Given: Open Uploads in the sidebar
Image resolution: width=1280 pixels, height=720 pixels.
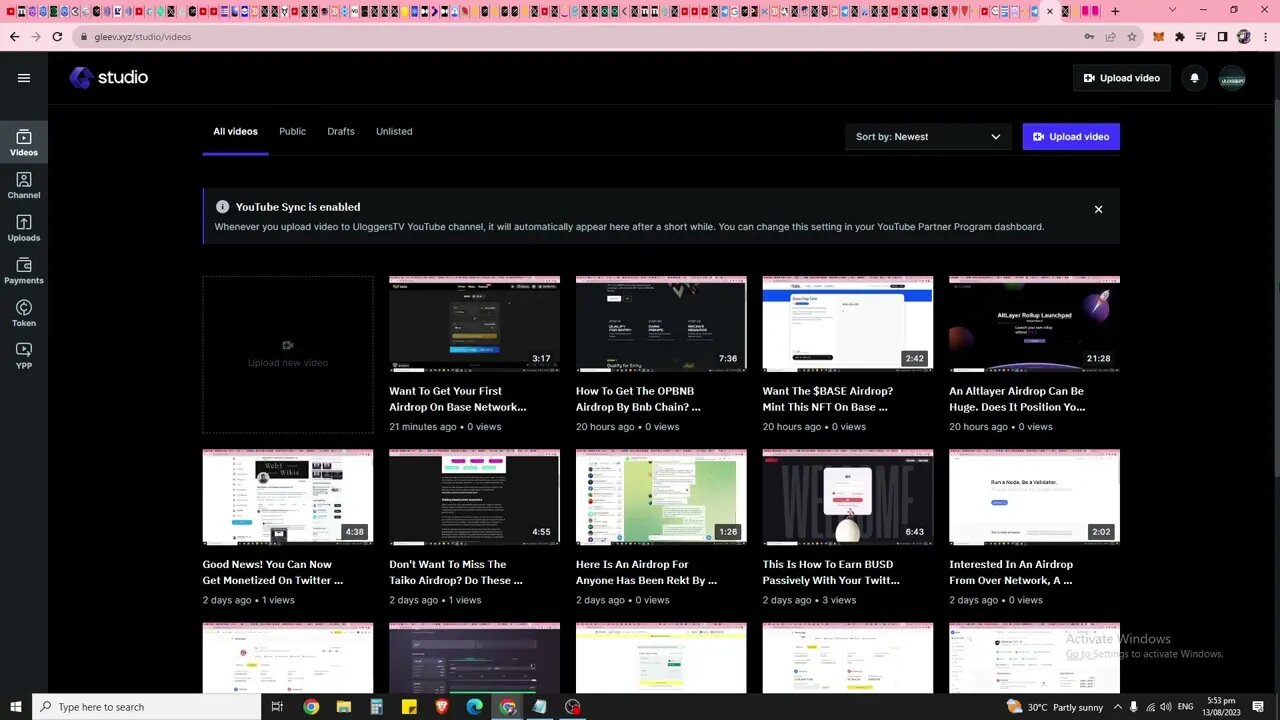Looking at the screenshot, I should (24, 228).
